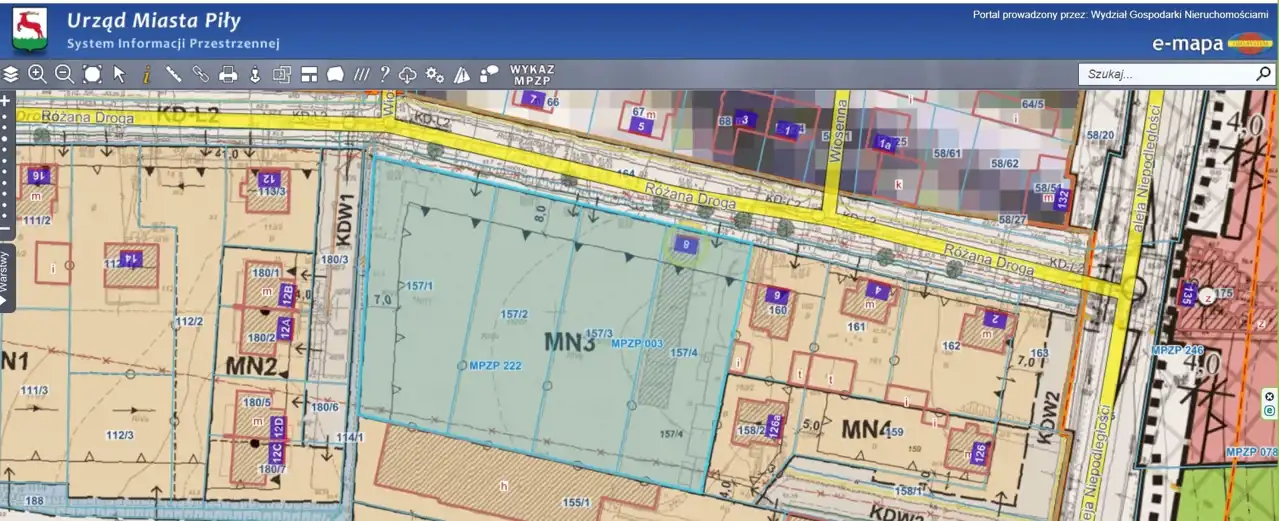
Task: Open the help question mark icon
Action: click(x=384, y=74)
